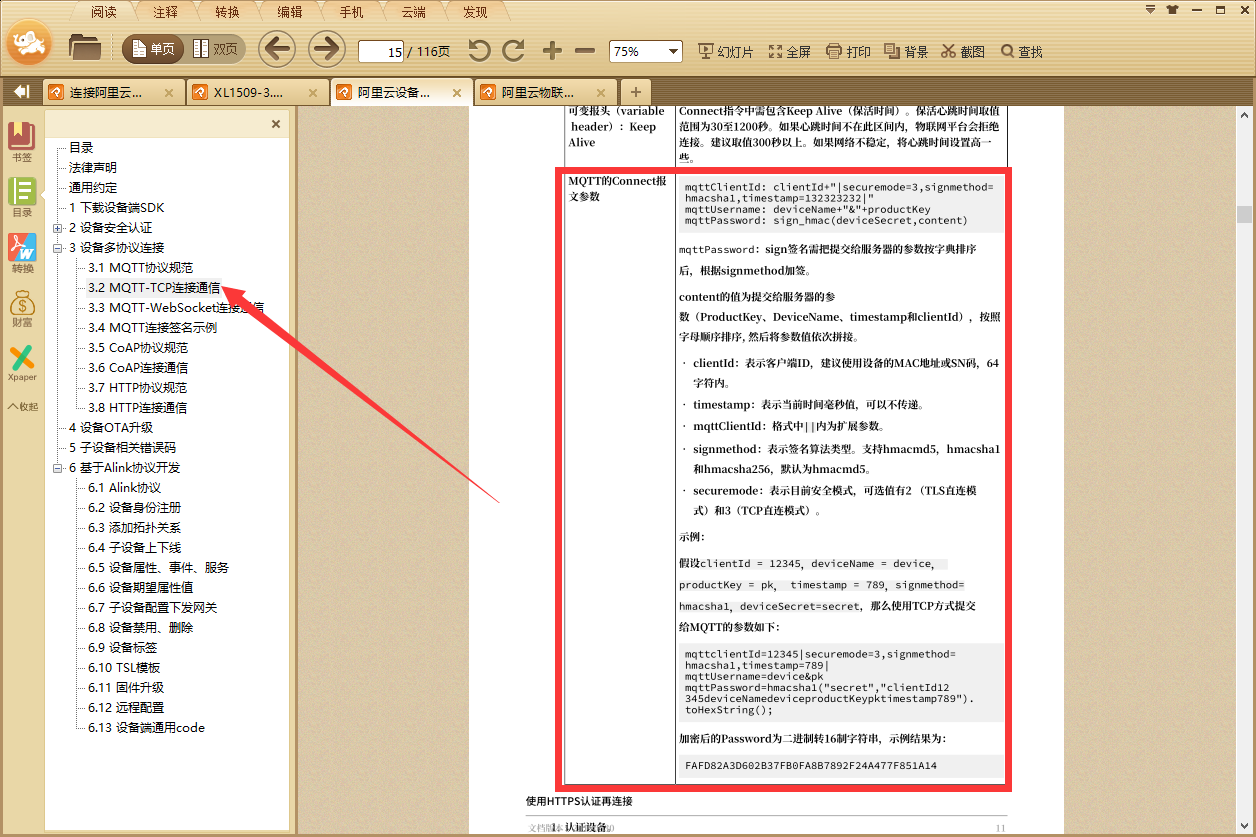Screen dimensions: 1256x837
Task: Select 4 设备OTA升级 in outline
Action: (x=111, y=428)
